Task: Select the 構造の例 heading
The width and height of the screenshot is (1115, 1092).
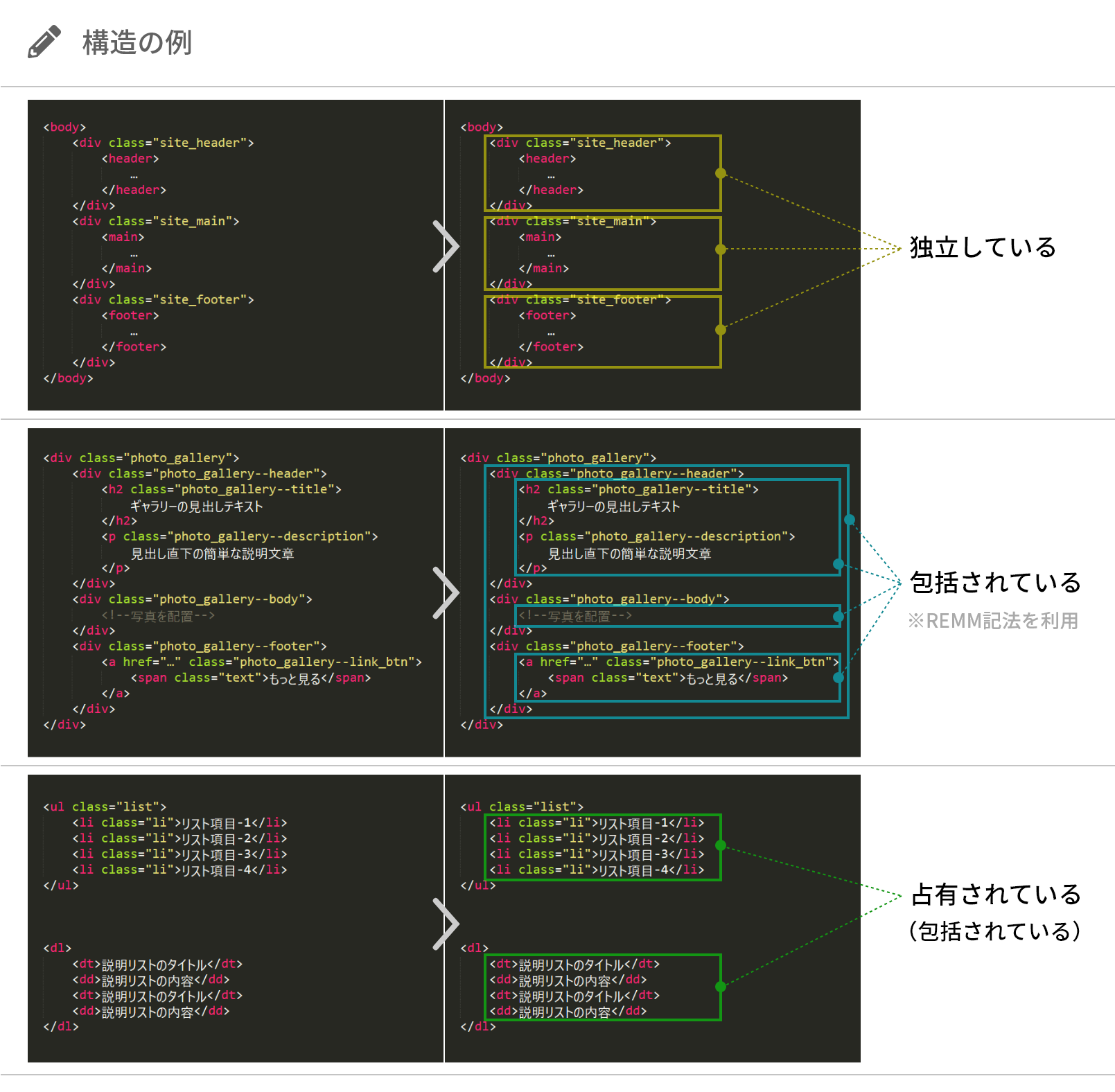Action: tap(137, 42)
